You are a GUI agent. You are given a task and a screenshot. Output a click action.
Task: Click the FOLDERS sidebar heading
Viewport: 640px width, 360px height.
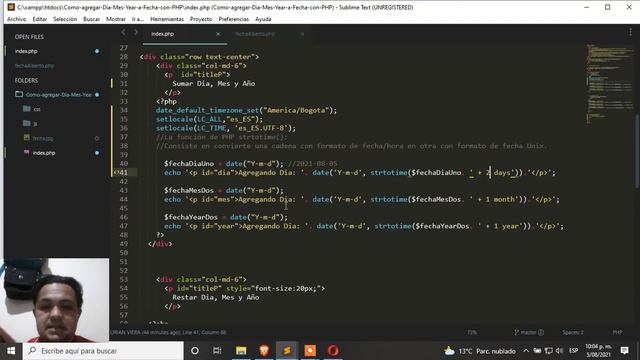click(x=26, y=80)
